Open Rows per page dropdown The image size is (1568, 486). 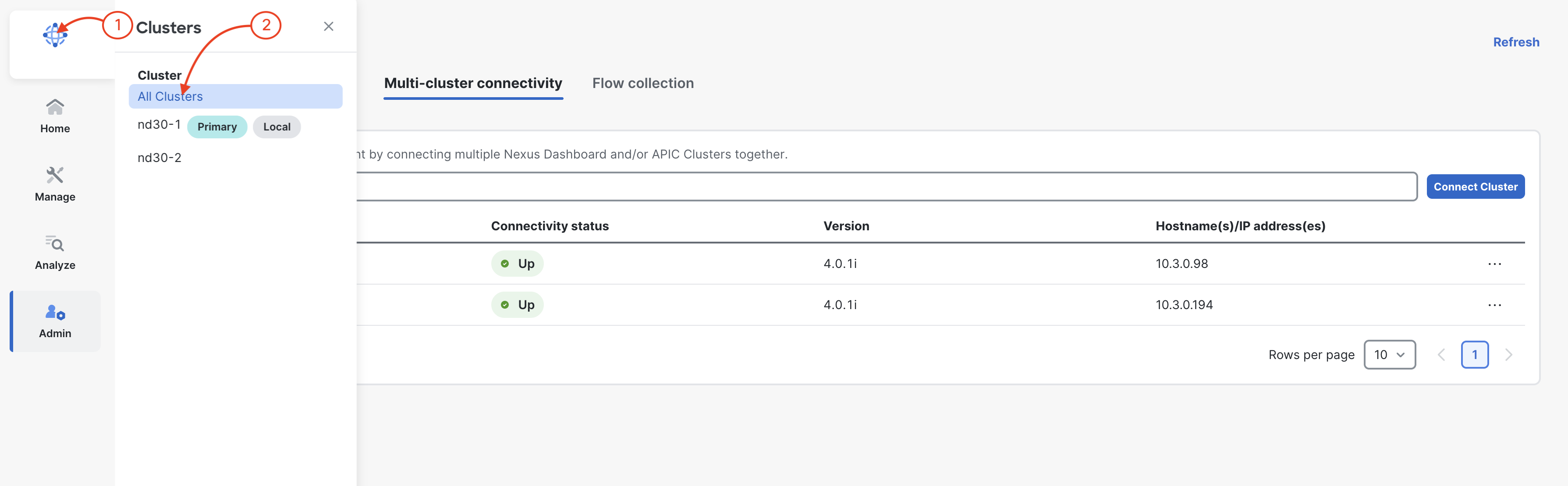tap(1390, 355)
